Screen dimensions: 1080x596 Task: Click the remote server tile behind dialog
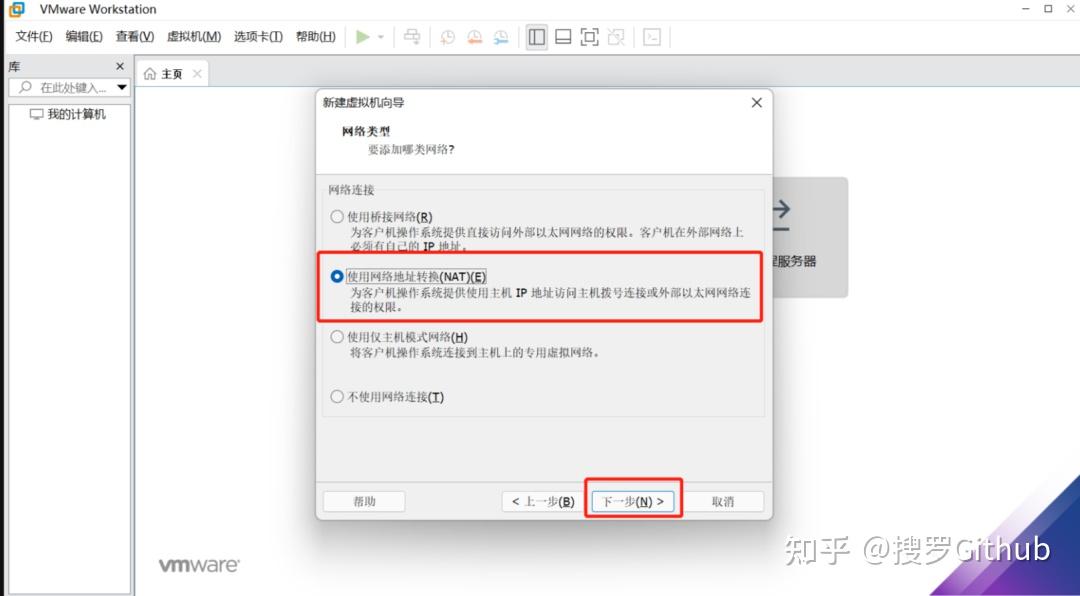[x=810, y=237]
